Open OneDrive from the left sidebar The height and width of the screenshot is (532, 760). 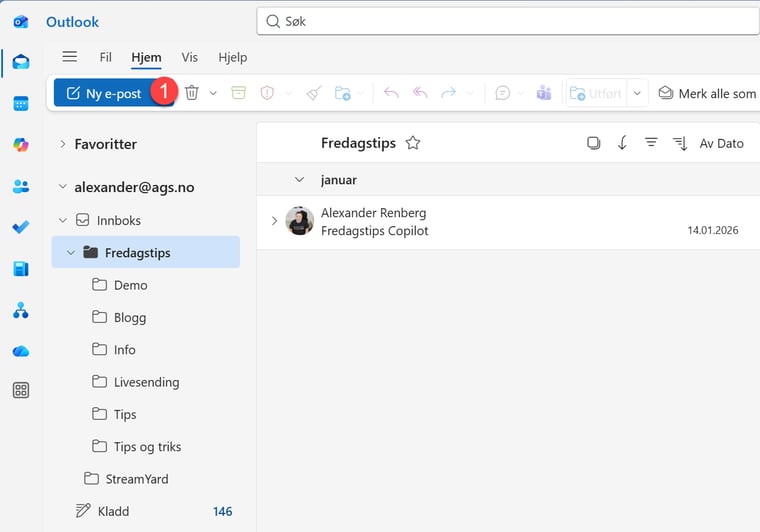click(x=21, y=351)
